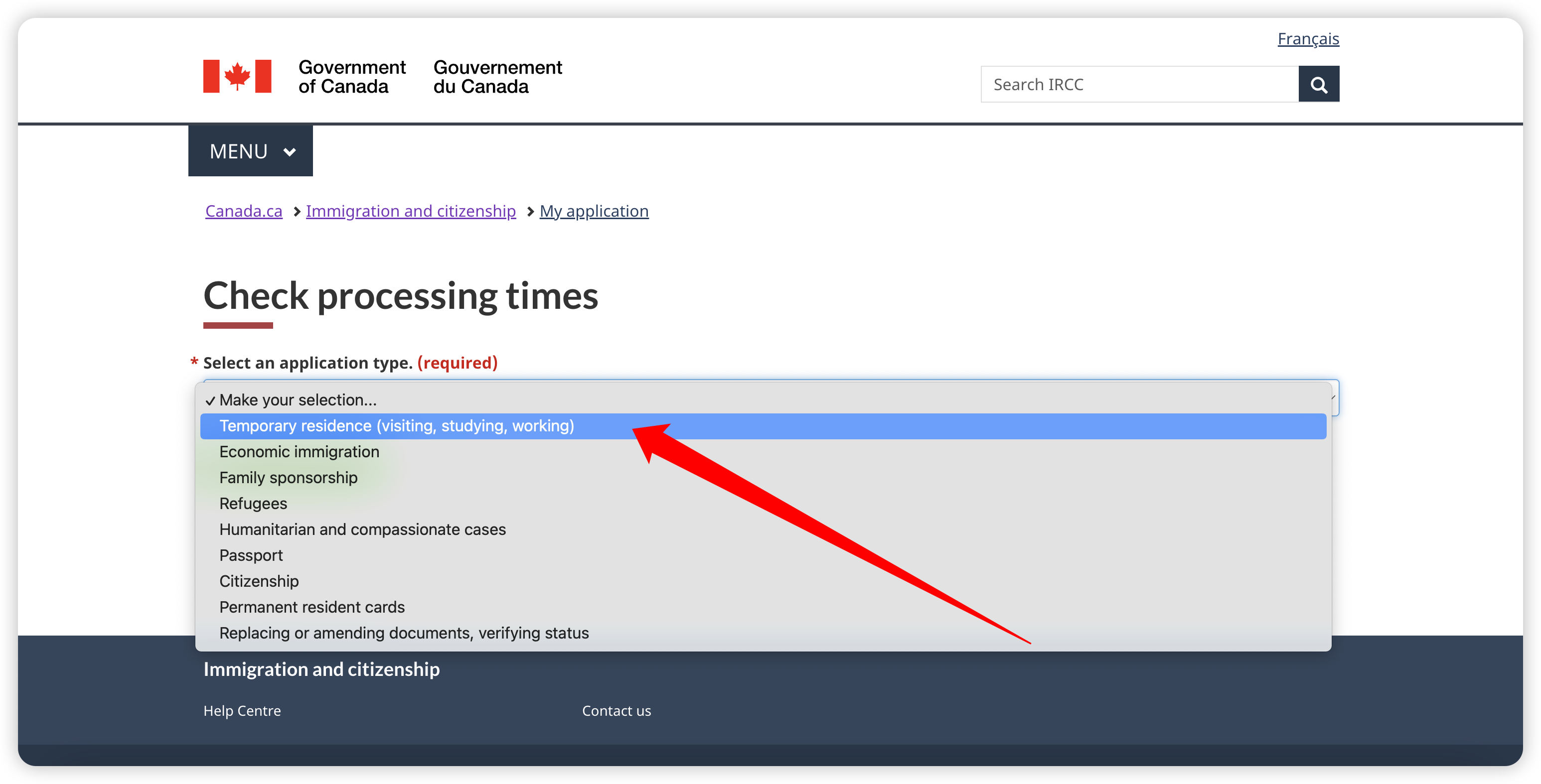Open the My application breadcrumb
This screenshot has height=784, width=1541.
click(x=594, y=211)
